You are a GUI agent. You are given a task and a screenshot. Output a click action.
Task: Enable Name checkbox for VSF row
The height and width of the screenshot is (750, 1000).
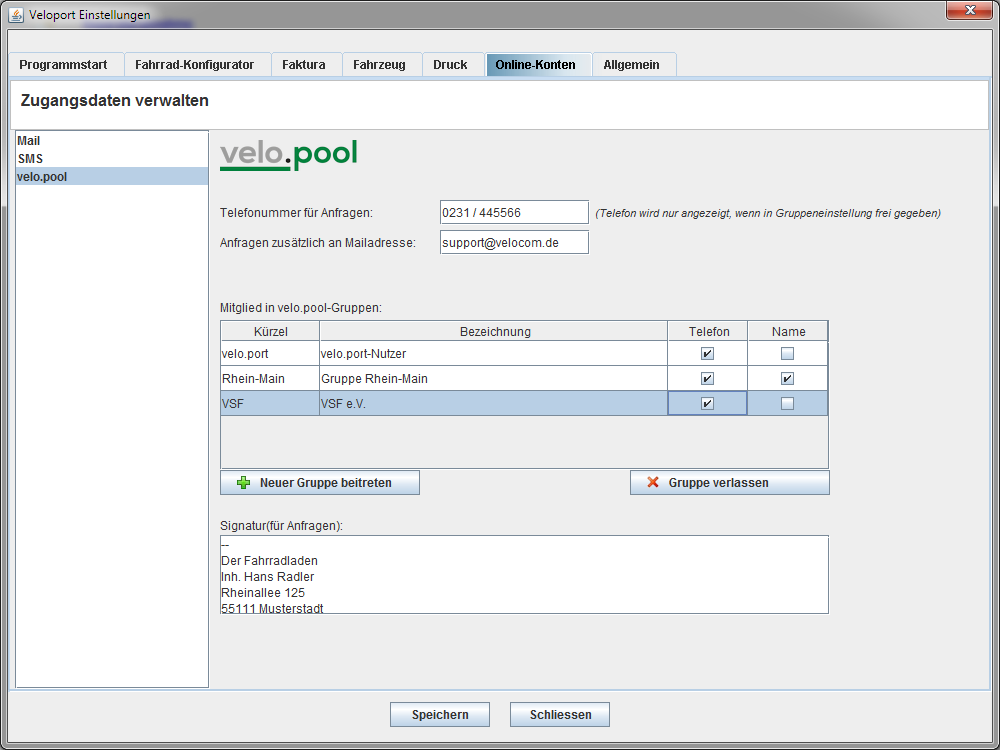[788, 404]
